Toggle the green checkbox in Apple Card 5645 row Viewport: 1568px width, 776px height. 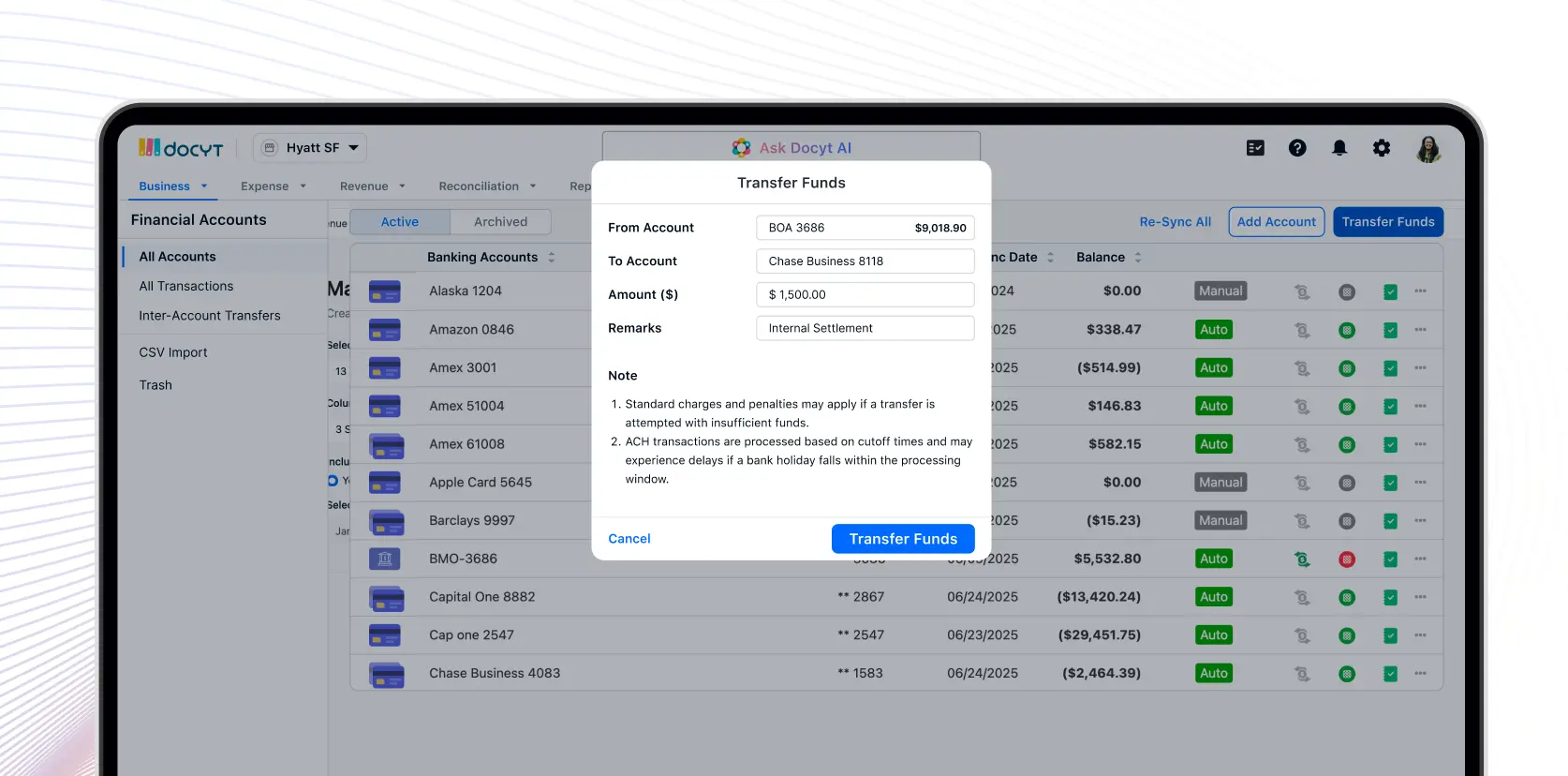tap(1390, 483)
